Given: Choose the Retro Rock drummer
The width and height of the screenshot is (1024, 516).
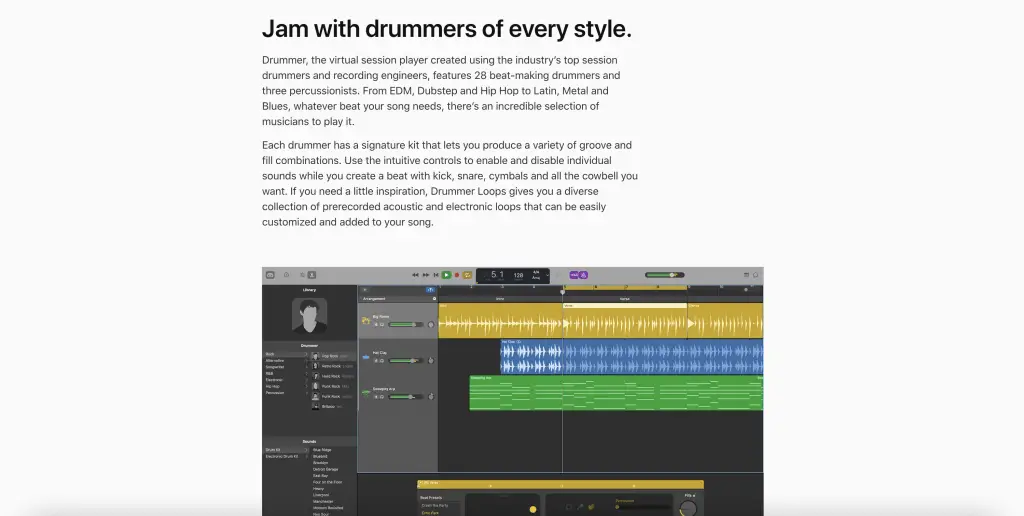Looking at the screenshot, I should tap(333, 366).
